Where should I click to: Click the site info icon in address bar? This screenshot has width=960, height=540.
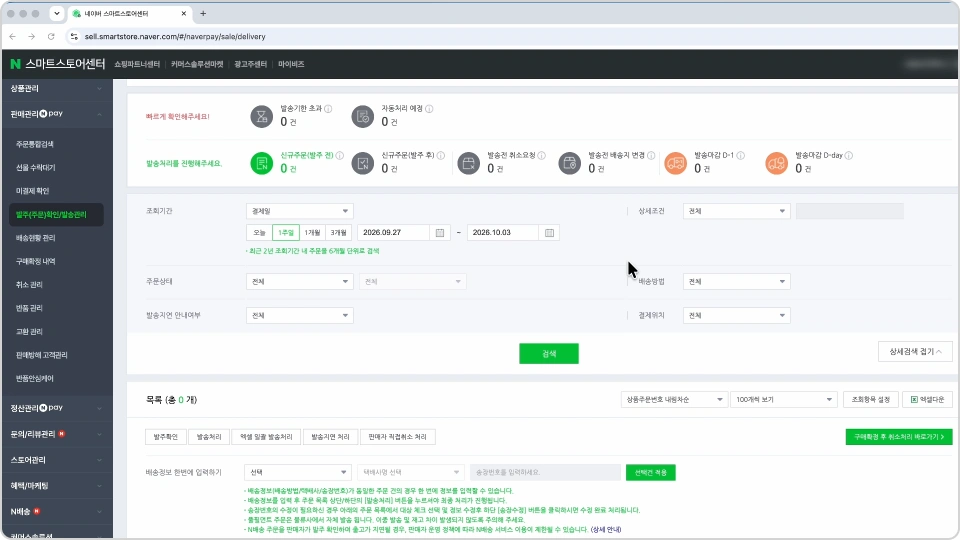tap(74, 37)
